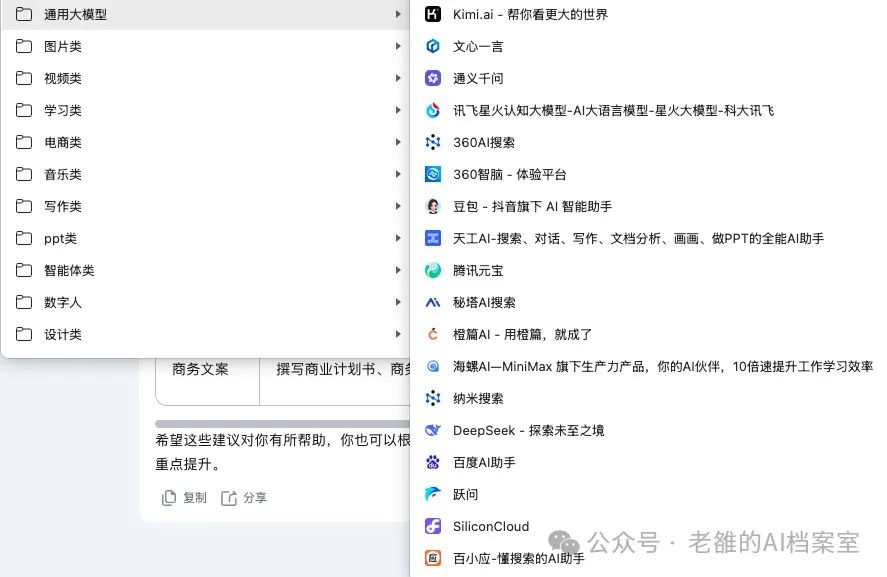Expand the 图片类 submenu chevron
This screenshot has width=887, height=577.
click(398, 46)
